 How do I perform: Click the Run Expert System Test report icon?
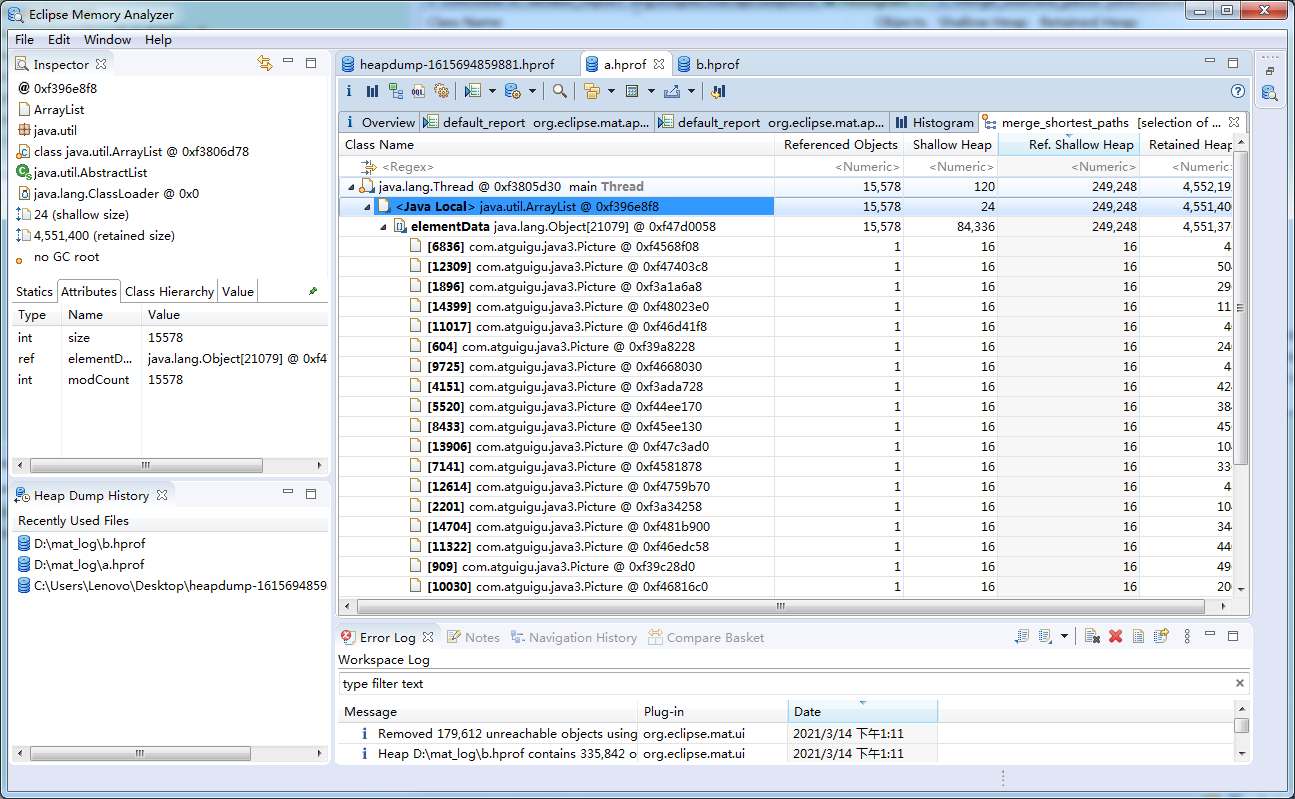[473, 91]
